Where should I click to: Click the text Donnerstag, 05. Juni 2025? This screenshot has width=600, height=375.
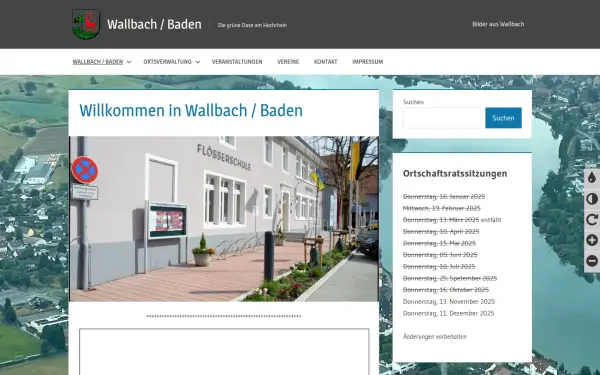pos(440,255)
